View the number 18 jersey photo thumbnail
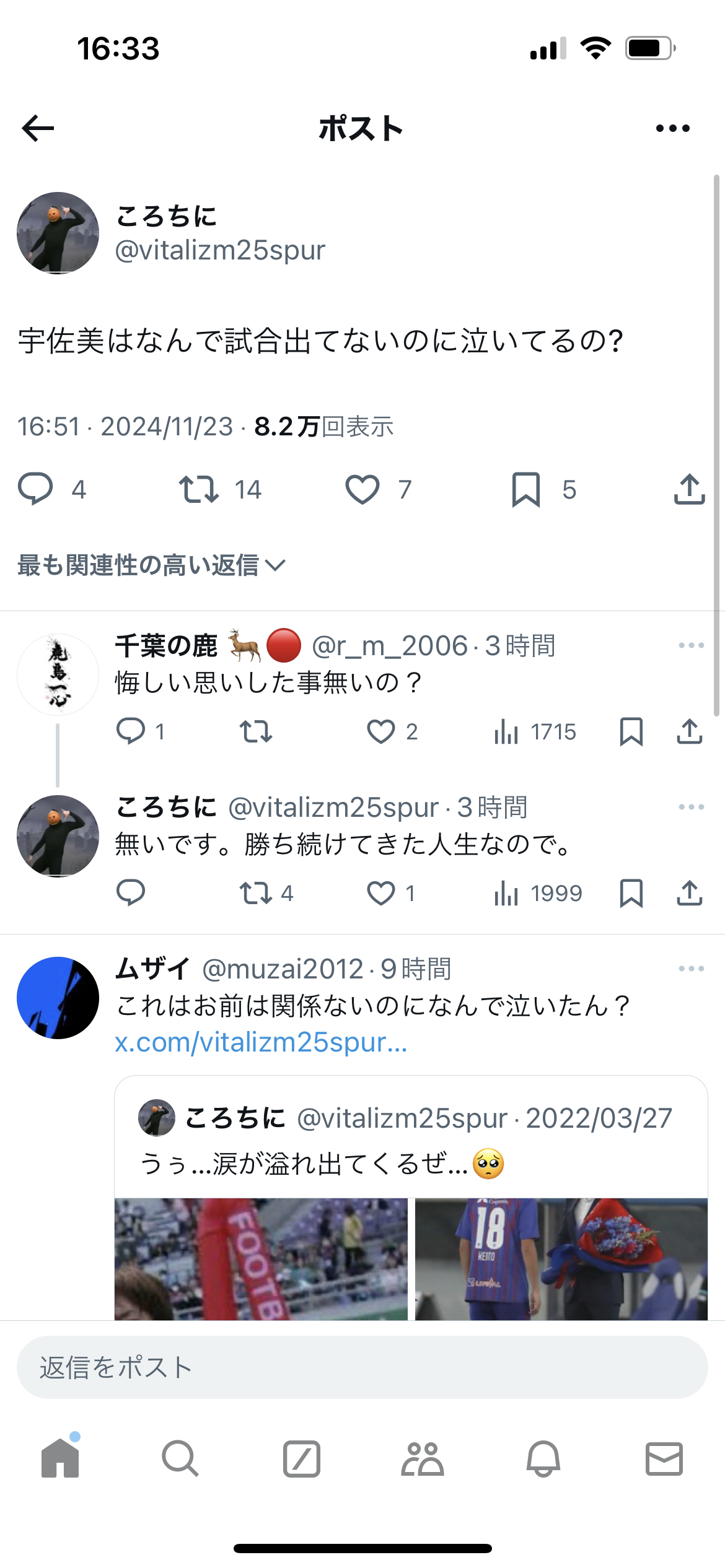The height and width of the screenshot is (1568, 725). (561, 1259)
